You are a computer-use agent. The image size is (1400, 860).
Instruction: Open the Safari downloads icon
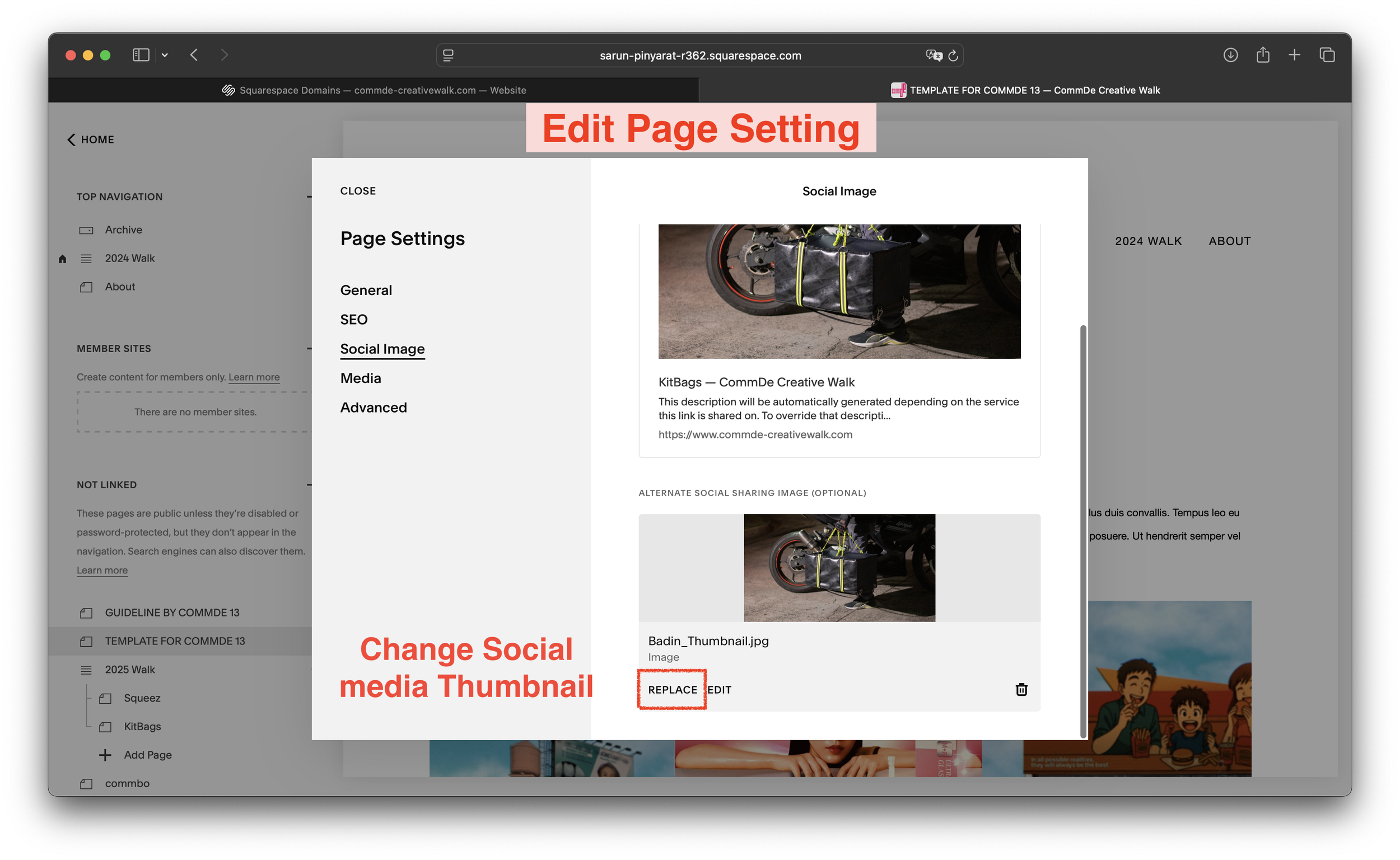(x=1230, y=55)
